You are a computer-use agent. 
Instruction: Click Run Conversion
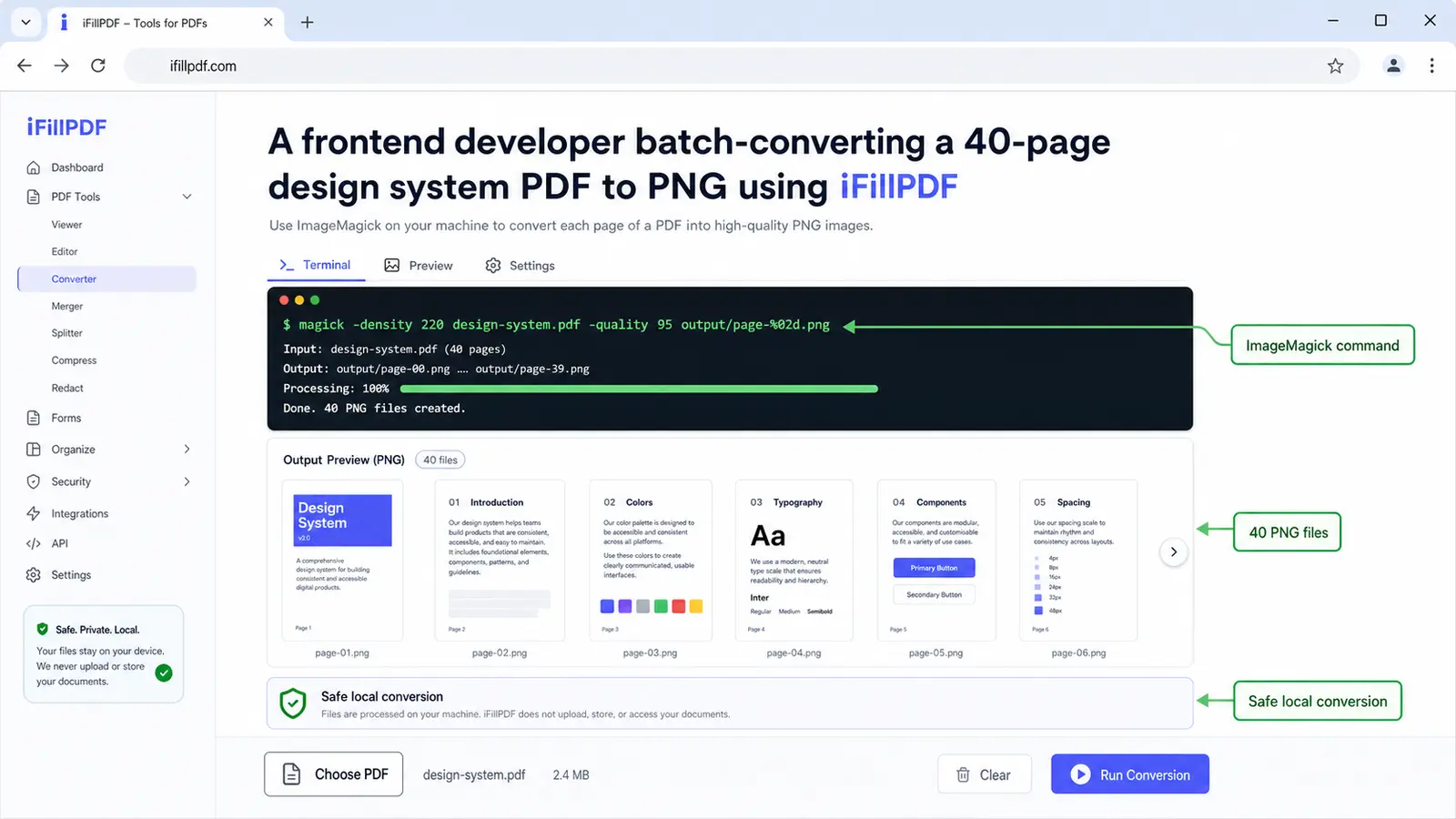(x=1130, y=774)
